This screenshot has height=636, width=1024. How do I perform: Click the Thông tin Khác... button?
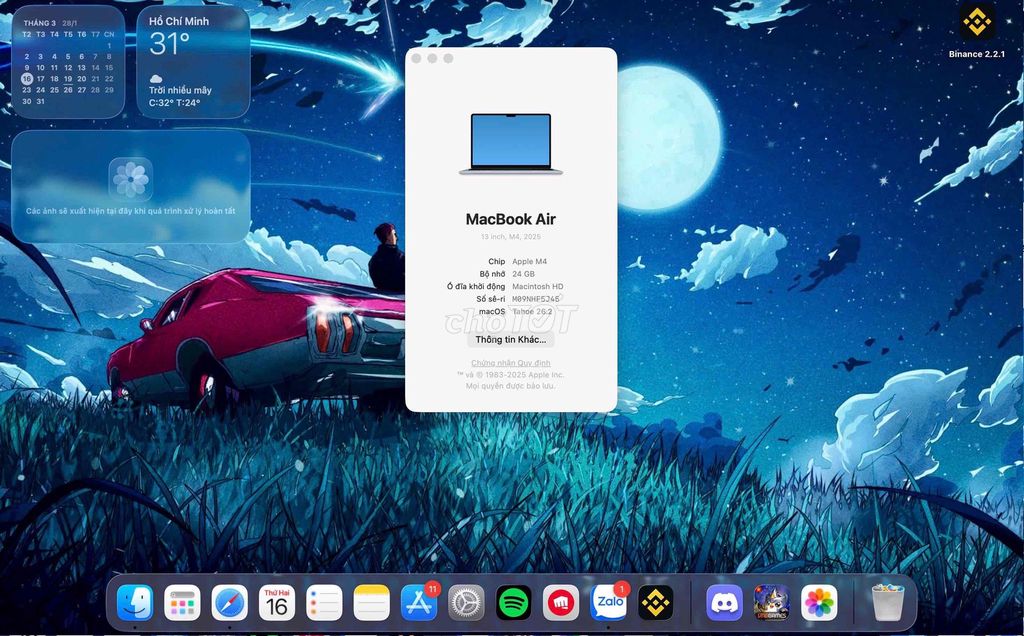(x=511, y=340)
